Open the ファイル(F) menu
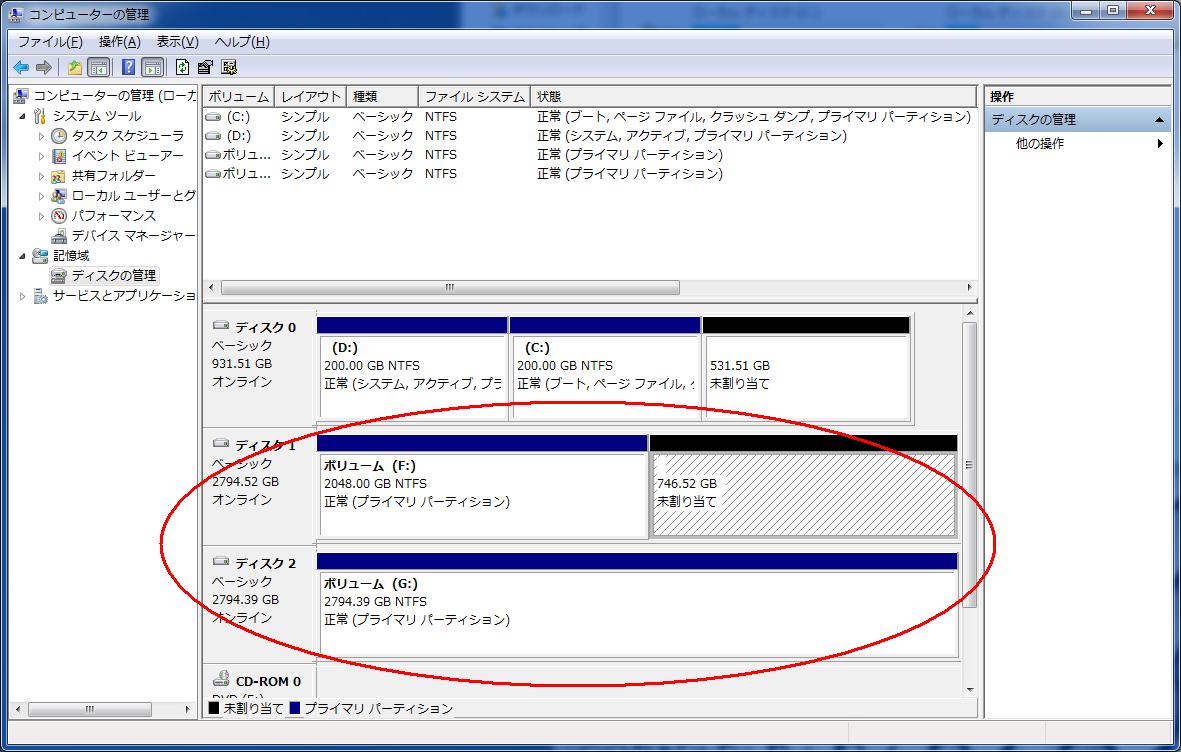The height and width of the screenshot is (752, 1181). coord(50,42)
